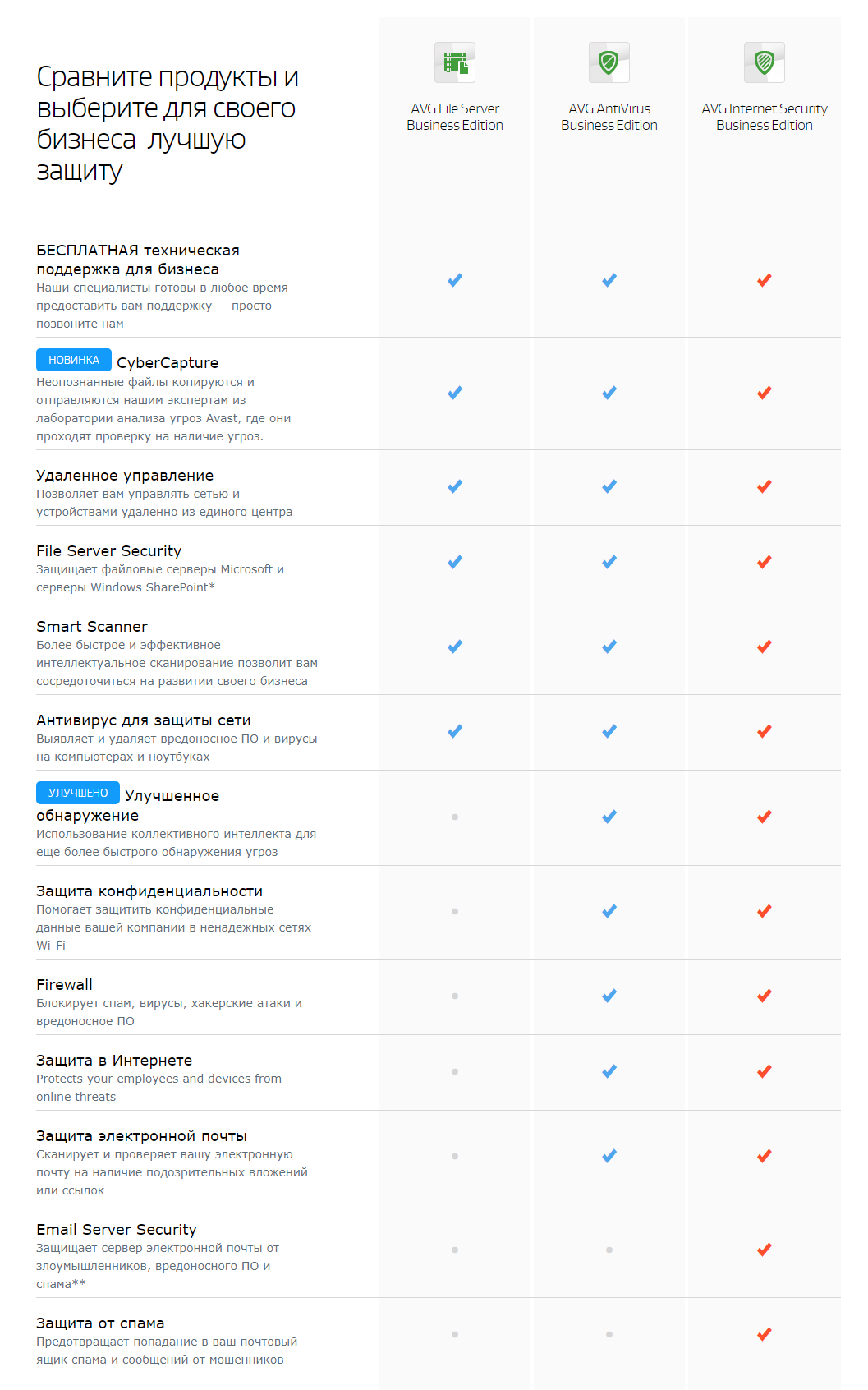The image size is (868, 1390).
Task: Click the Email Server Security heading
Action: [x=117, y=1230]
